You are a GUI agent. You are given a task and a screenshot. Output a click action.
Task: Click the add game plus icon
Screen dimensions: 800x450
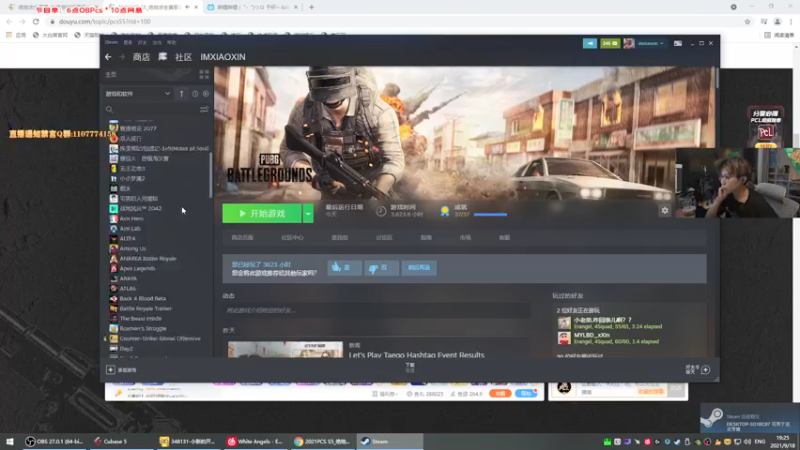(110, 370)
